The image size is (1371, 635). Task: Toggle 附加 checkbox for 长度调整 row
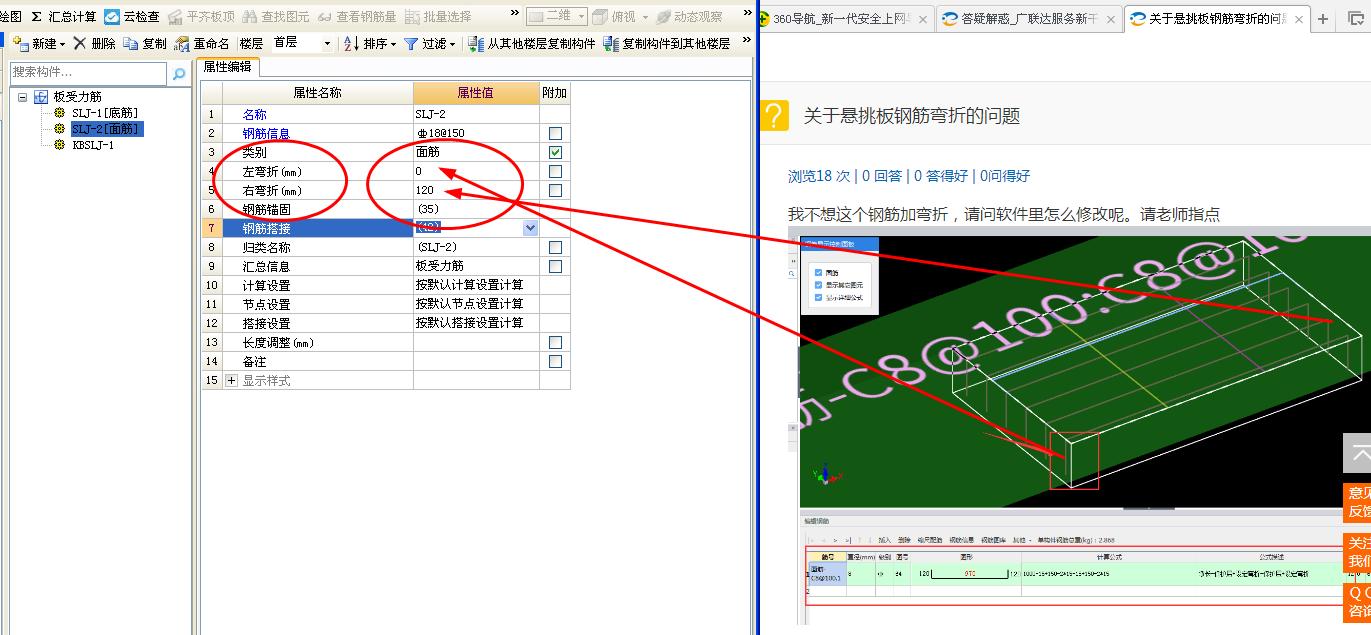[555, 342]
